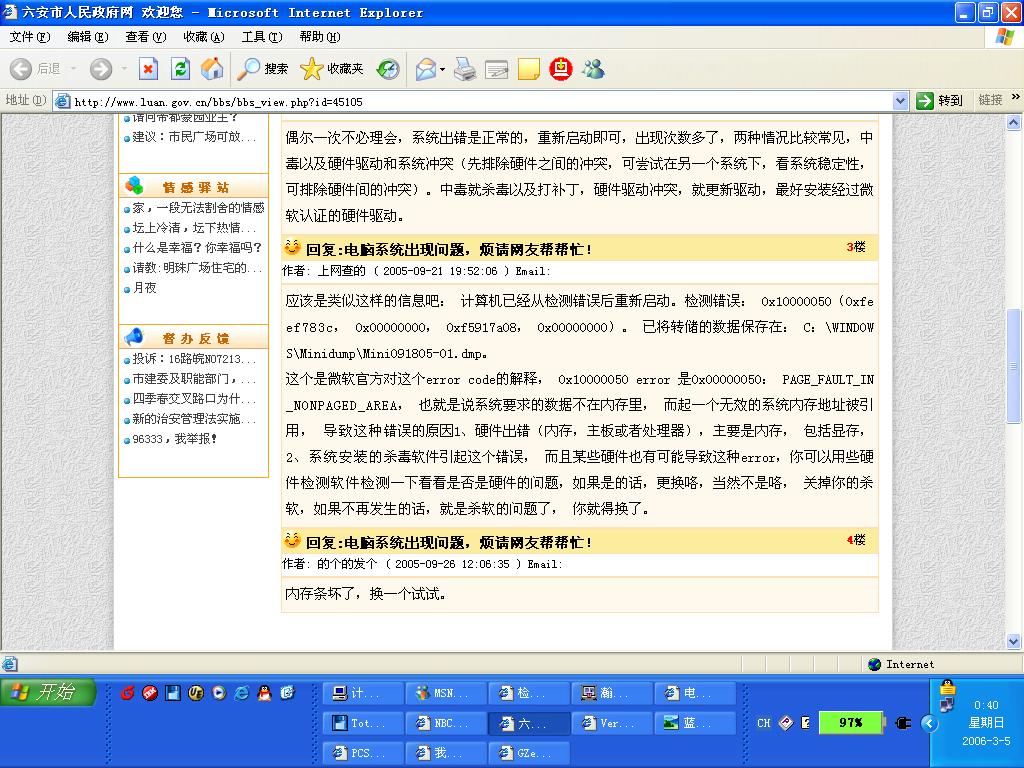Viewport: 1024px width, 768px height.
Task: Click the Print icon in toolbar
Action: click(x=465, y=69)
